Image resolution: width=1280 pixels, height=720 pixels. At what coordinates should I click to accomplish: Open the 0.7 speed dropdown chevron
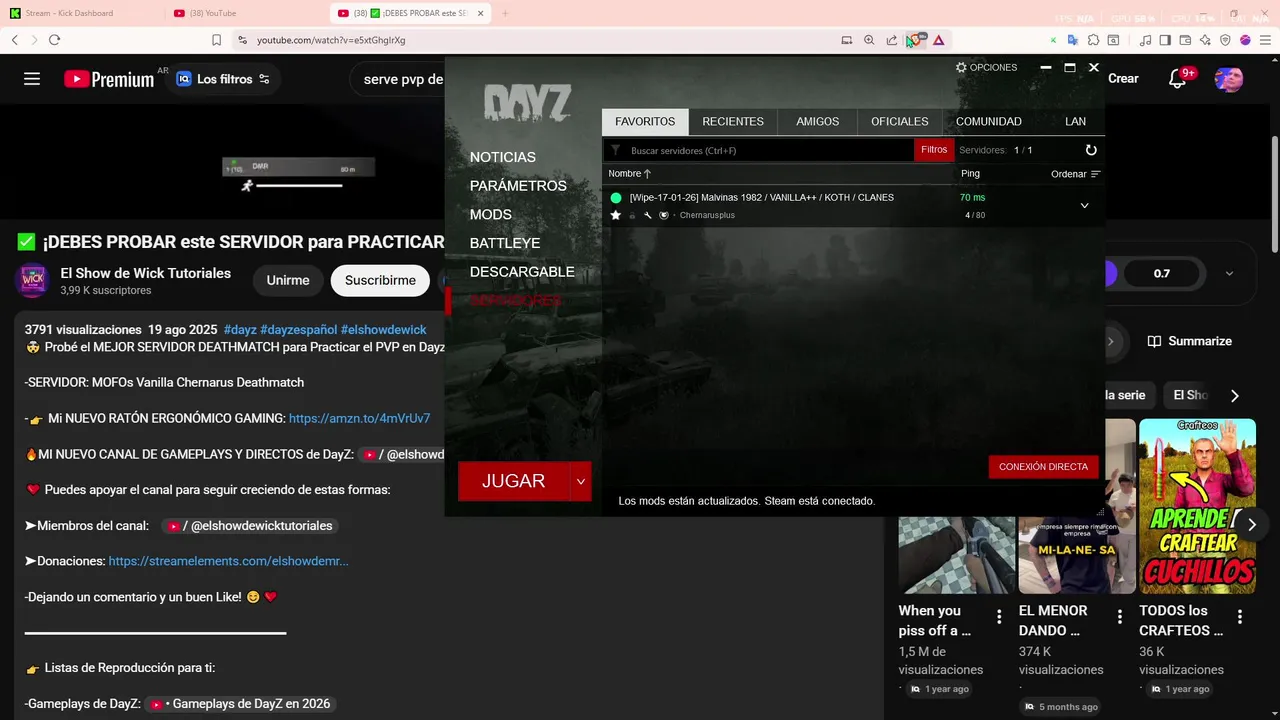(1229, 273)
